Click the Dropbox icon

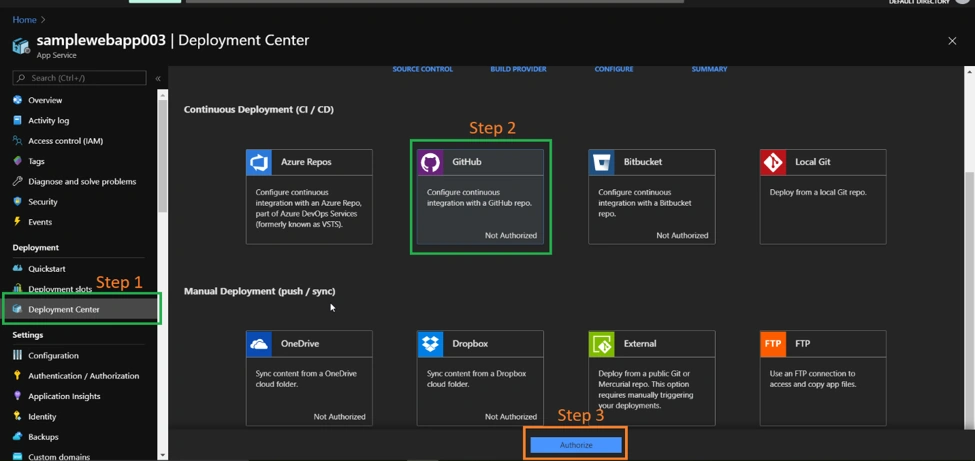pos(430,344)
